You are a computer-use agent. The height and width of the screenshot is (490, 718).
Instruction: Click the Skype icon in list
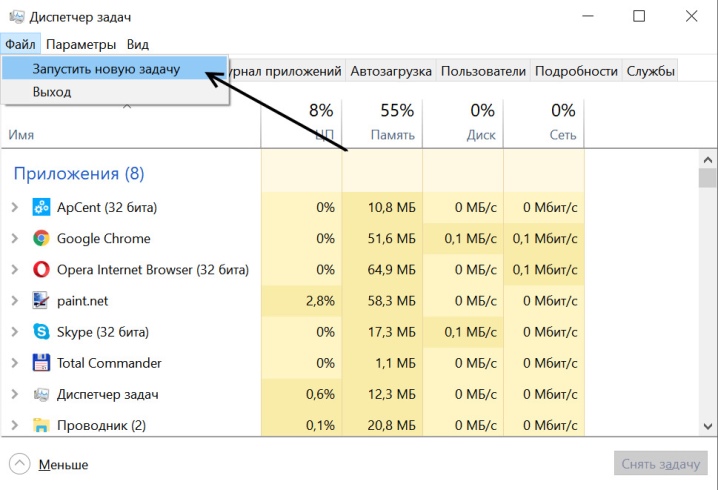click(x=41, y=332)
